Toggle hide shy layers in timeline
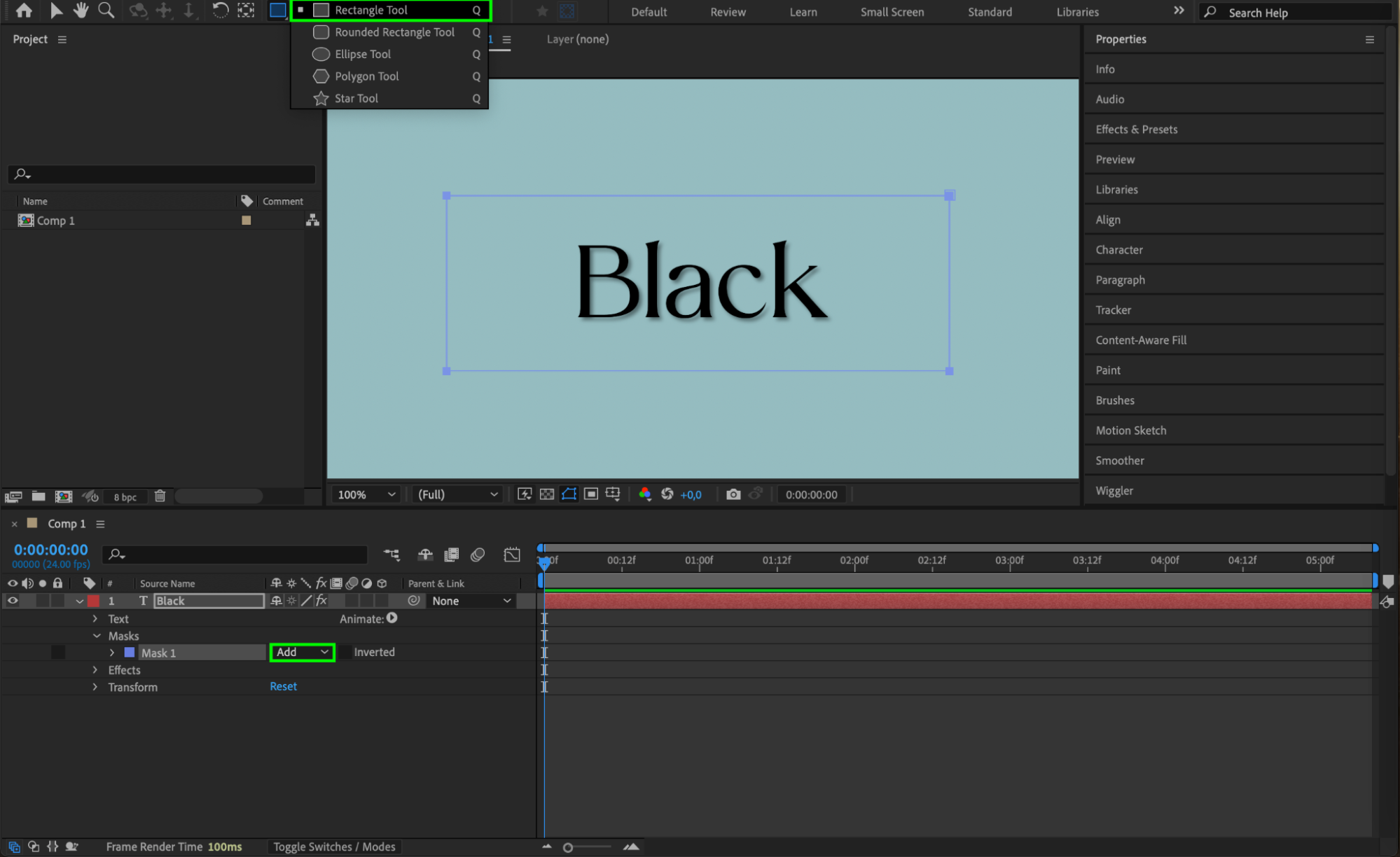Viewport: 1400px width, 857px height. [425, 555]
